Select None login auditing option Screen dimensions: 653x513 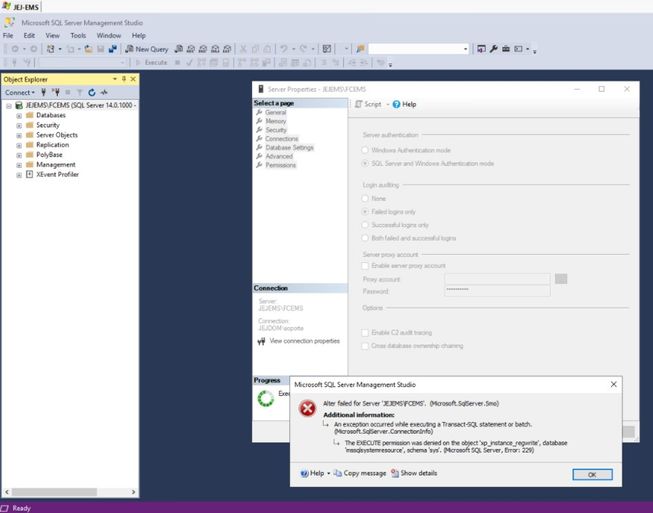(x=365, y=198)
